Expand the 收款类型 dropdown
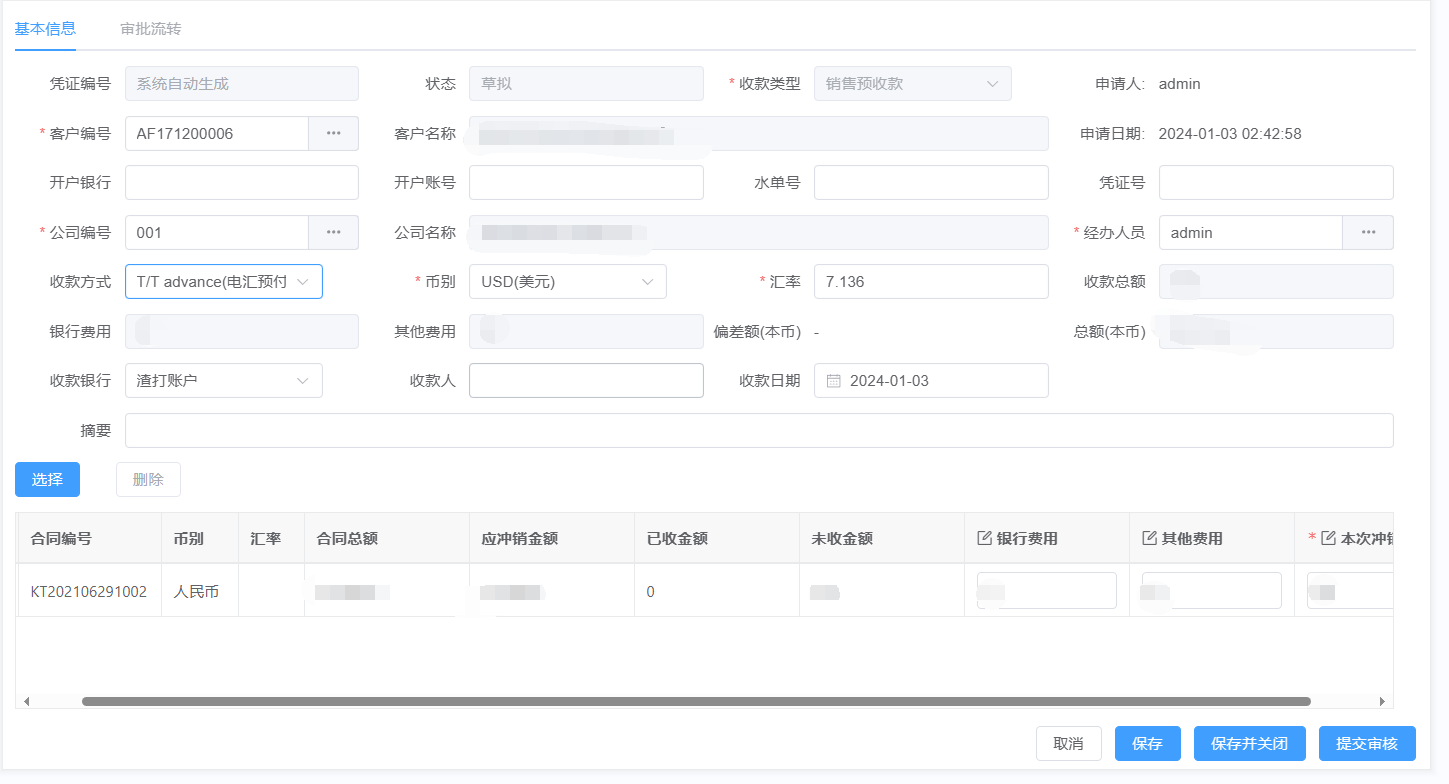 pos(913,84)
